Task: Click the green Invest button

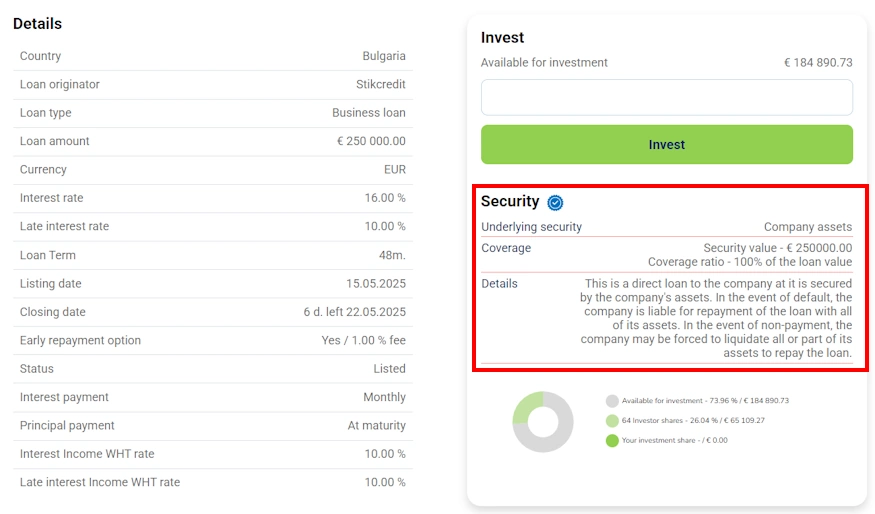Action: tap(667, 145)
